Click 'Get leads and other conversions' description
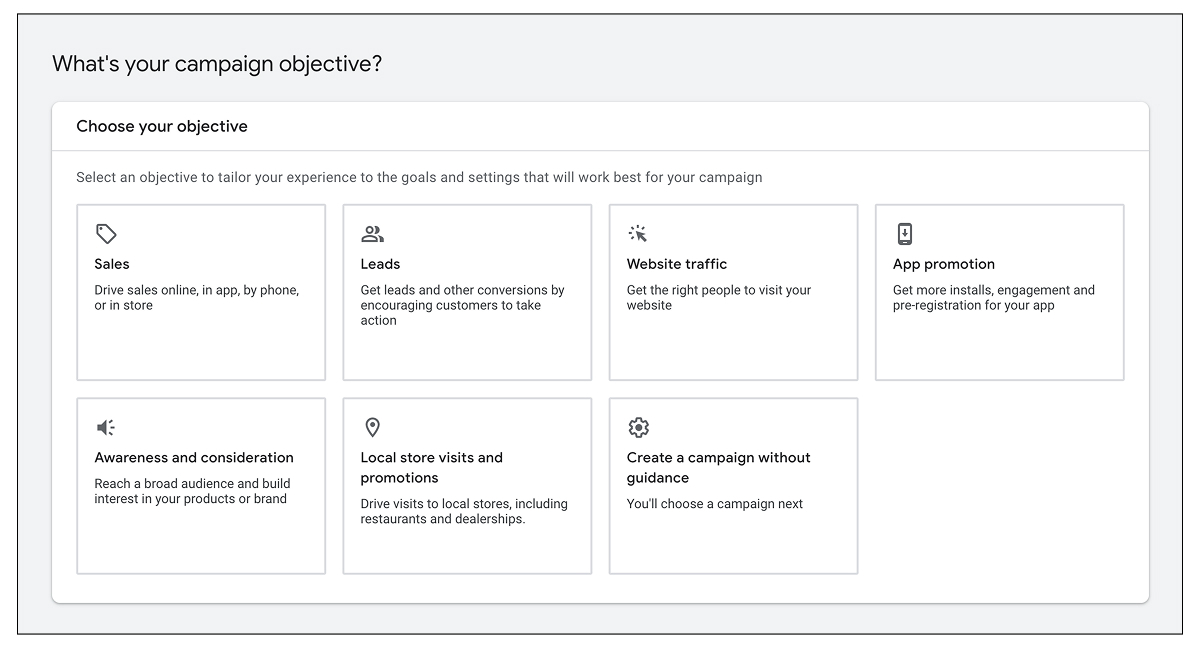This screenshot has width=1200, height=648. click(462, 305)
